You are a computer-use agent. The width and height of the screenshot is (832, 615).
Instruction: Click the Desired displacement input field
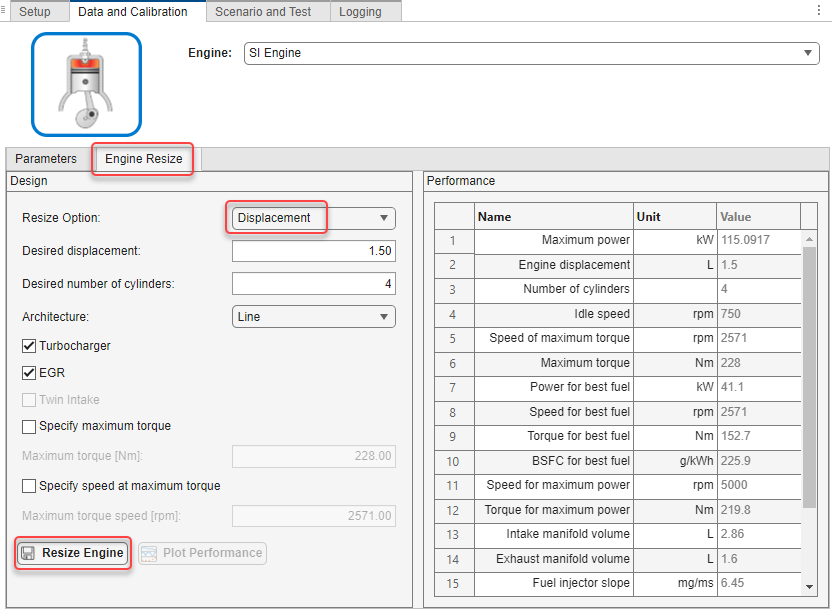[314, 251]
